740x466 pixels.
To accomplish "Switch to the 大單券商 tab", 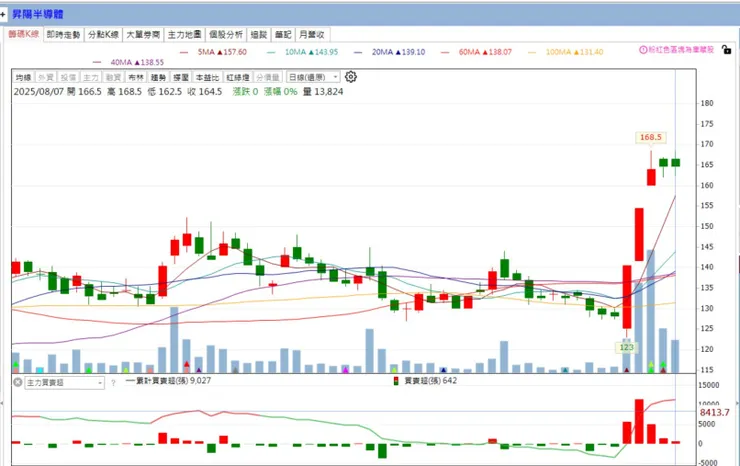I will click(x=143, y=34).
